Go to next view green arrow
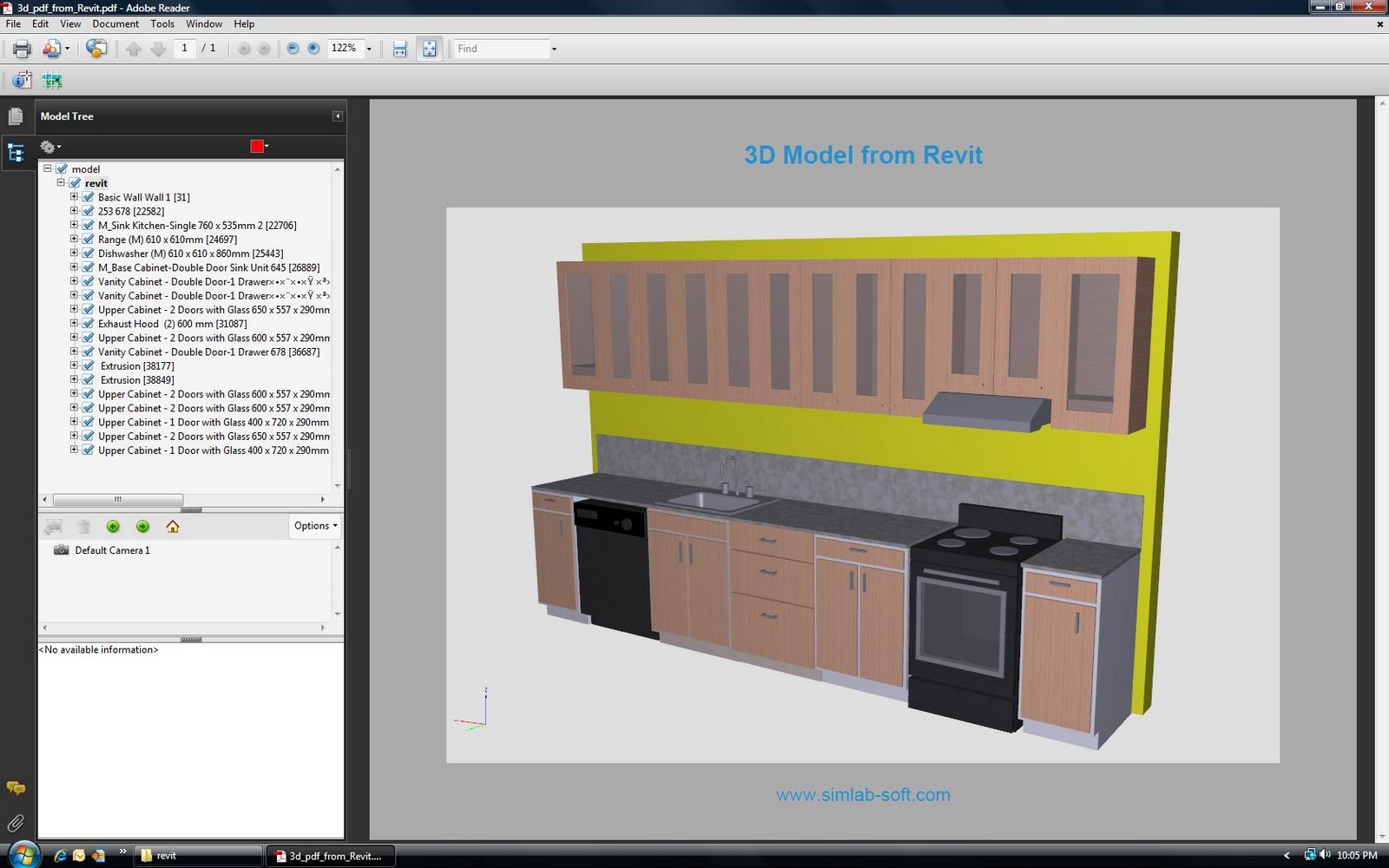This screenshot has width=1389, height=868. [142, 526]
